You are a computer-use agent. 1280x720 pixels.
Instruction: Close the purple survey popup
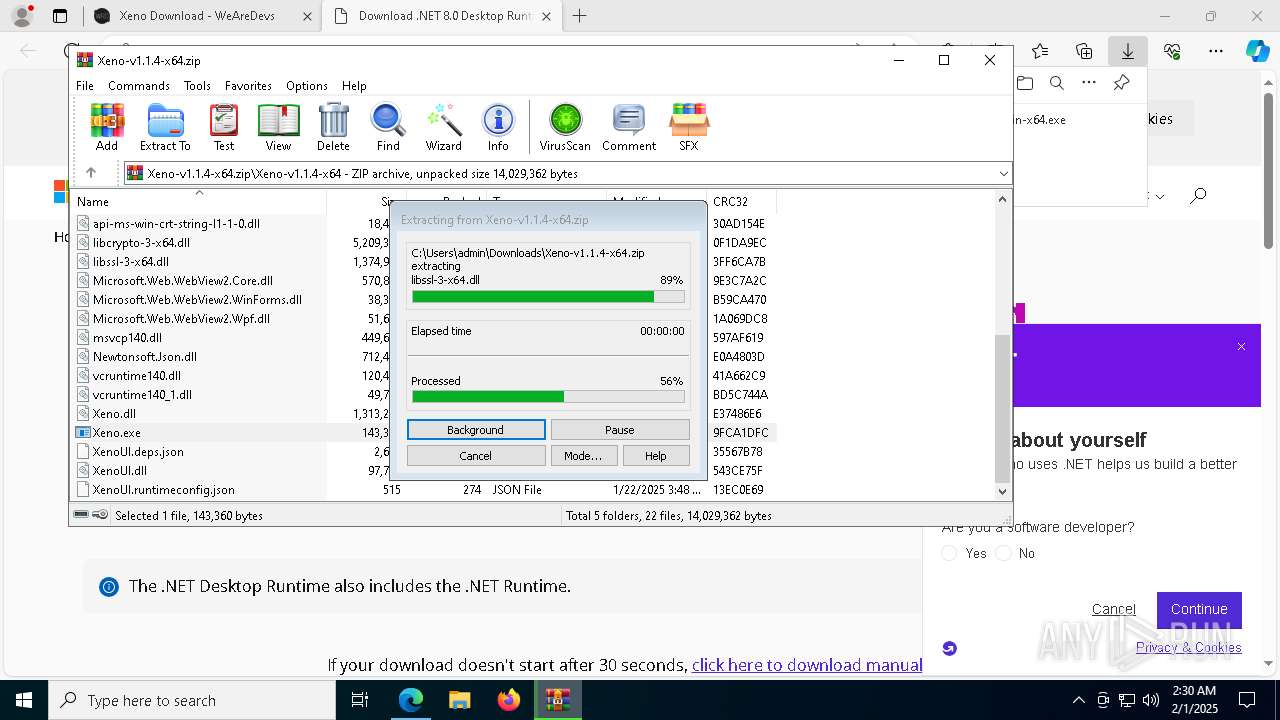click(1241, 347)
